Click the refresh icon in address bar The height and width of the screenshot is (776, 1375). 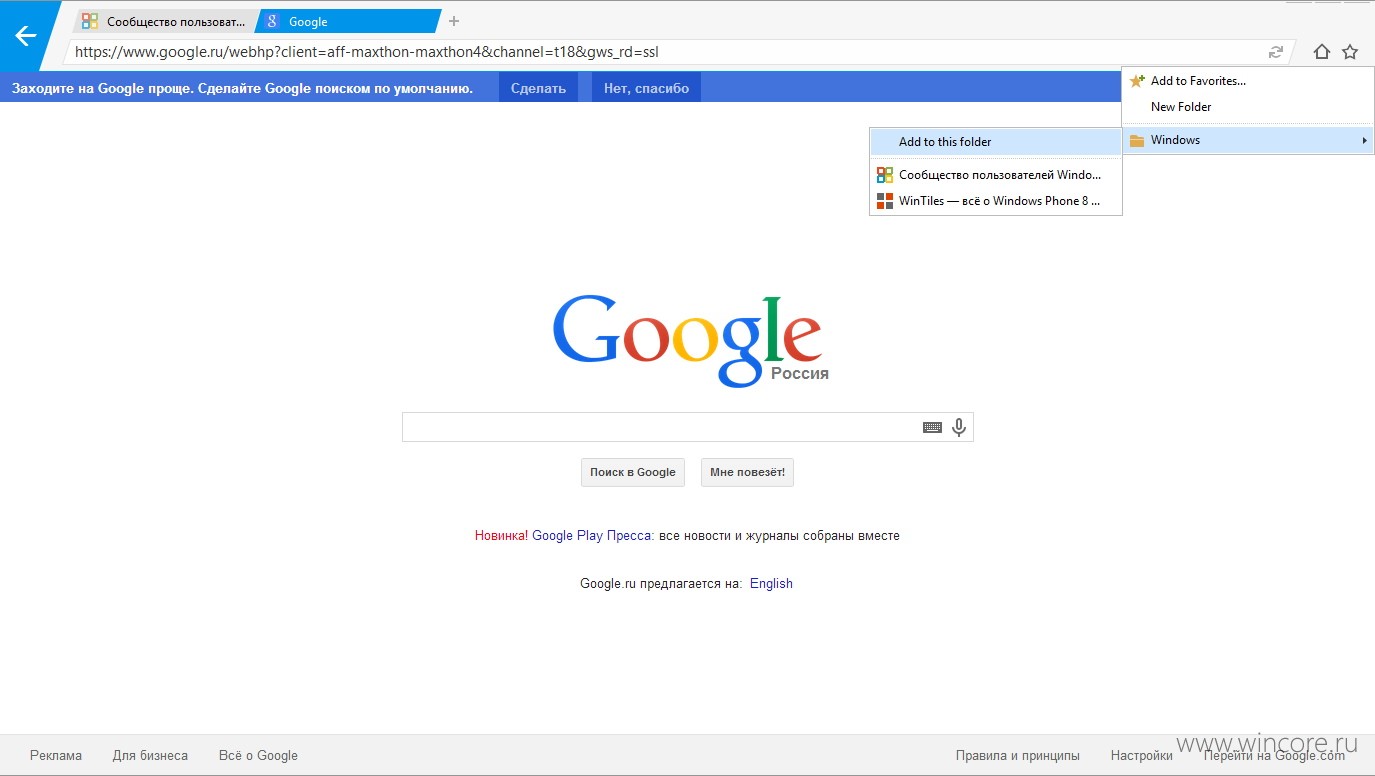point(1275,52)
